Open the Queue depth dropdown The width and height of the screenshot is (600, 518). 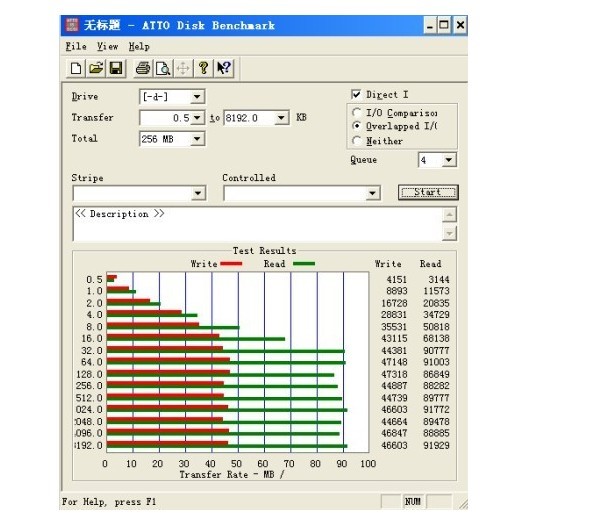(x=448, y=160)
